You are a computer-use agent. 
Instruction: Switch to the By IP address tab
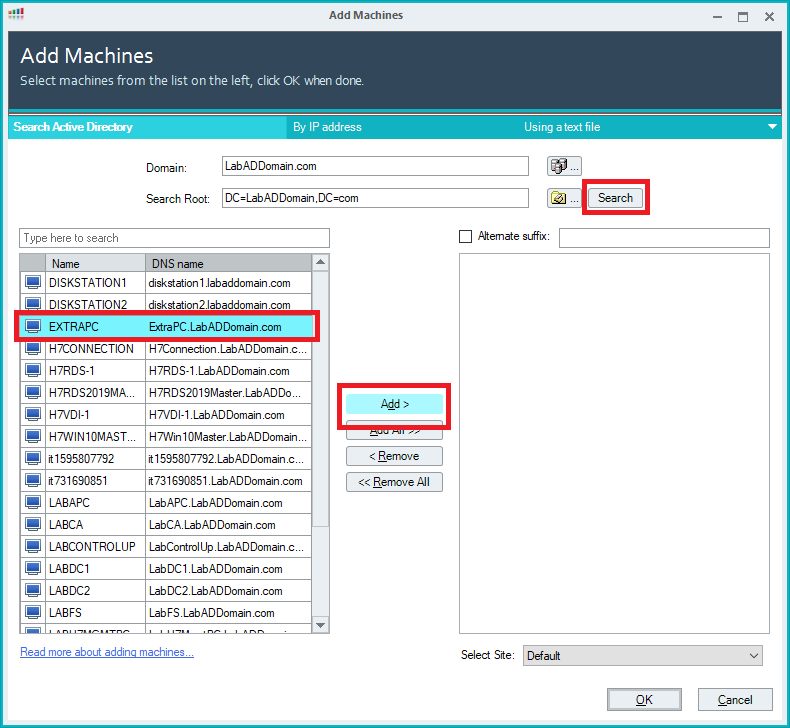[x=327, y=127]
